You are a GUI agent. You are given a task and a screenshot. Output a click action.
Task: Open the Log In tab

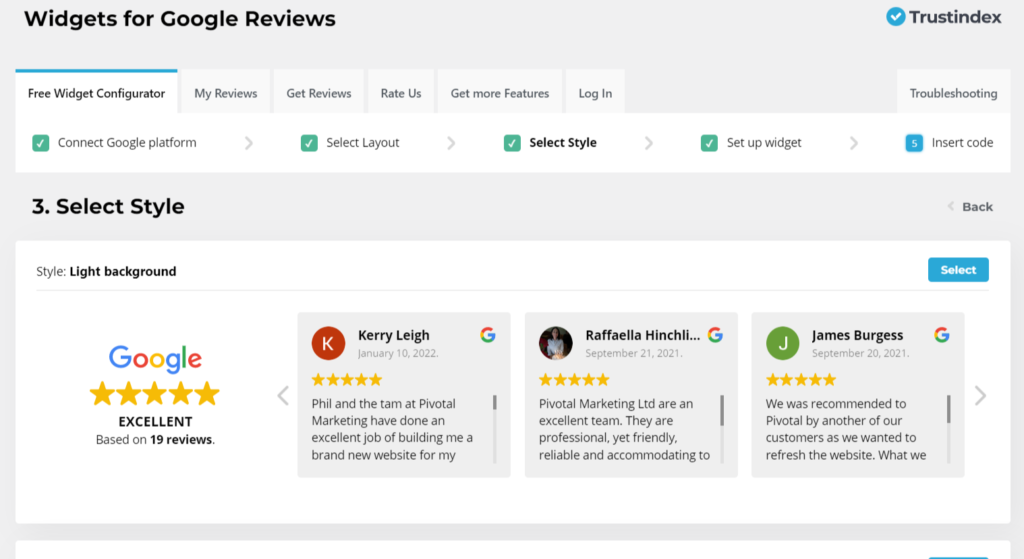tap(595, 93)
